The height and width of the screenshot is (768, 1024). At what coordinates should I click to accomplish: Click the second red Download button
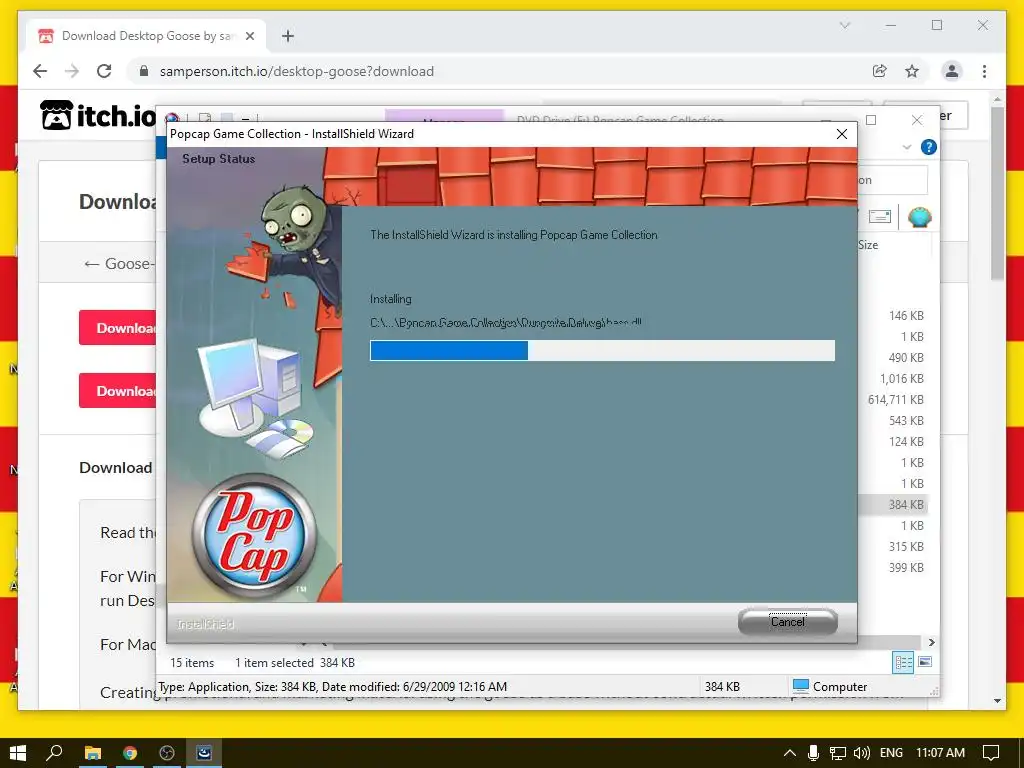coord(118,391)
